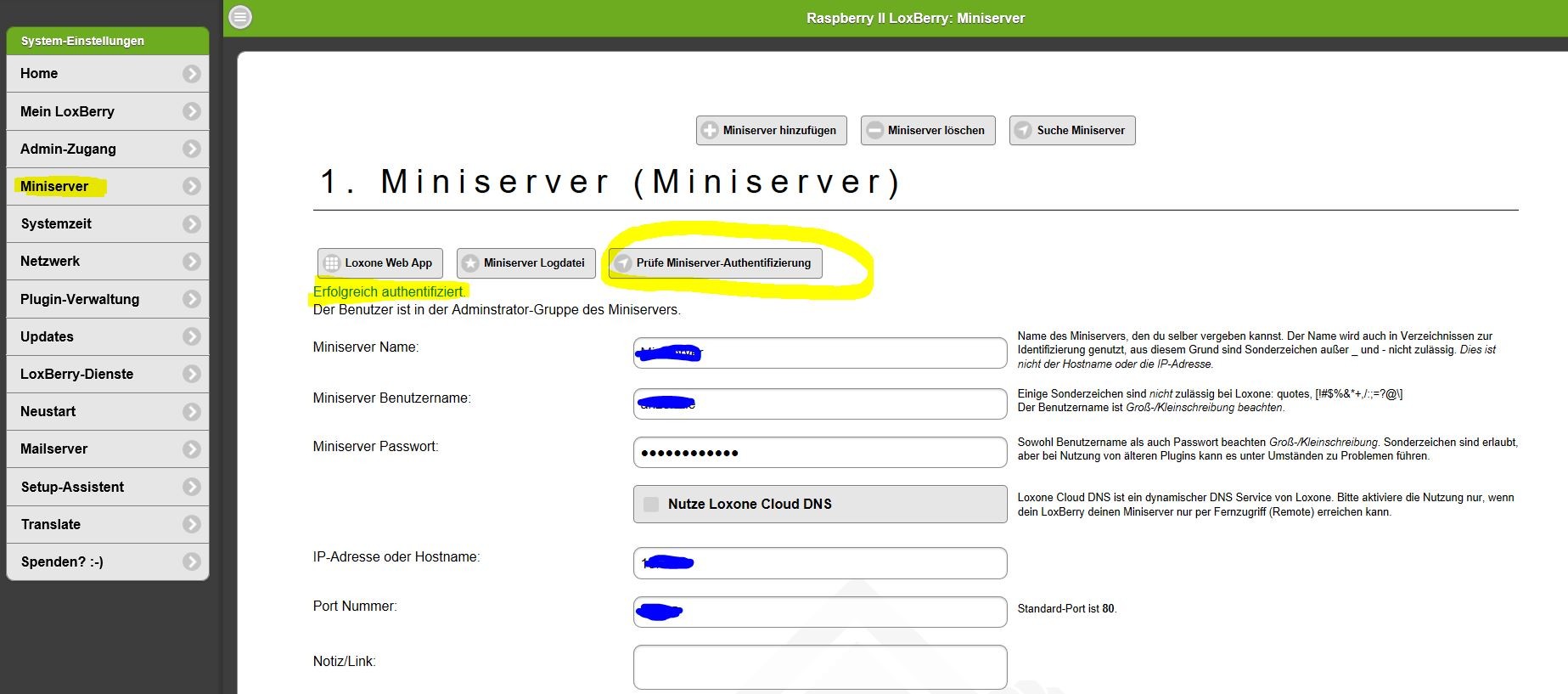
Task: Click the arrow icon beside Netzwerk
Action: (192, 262)
